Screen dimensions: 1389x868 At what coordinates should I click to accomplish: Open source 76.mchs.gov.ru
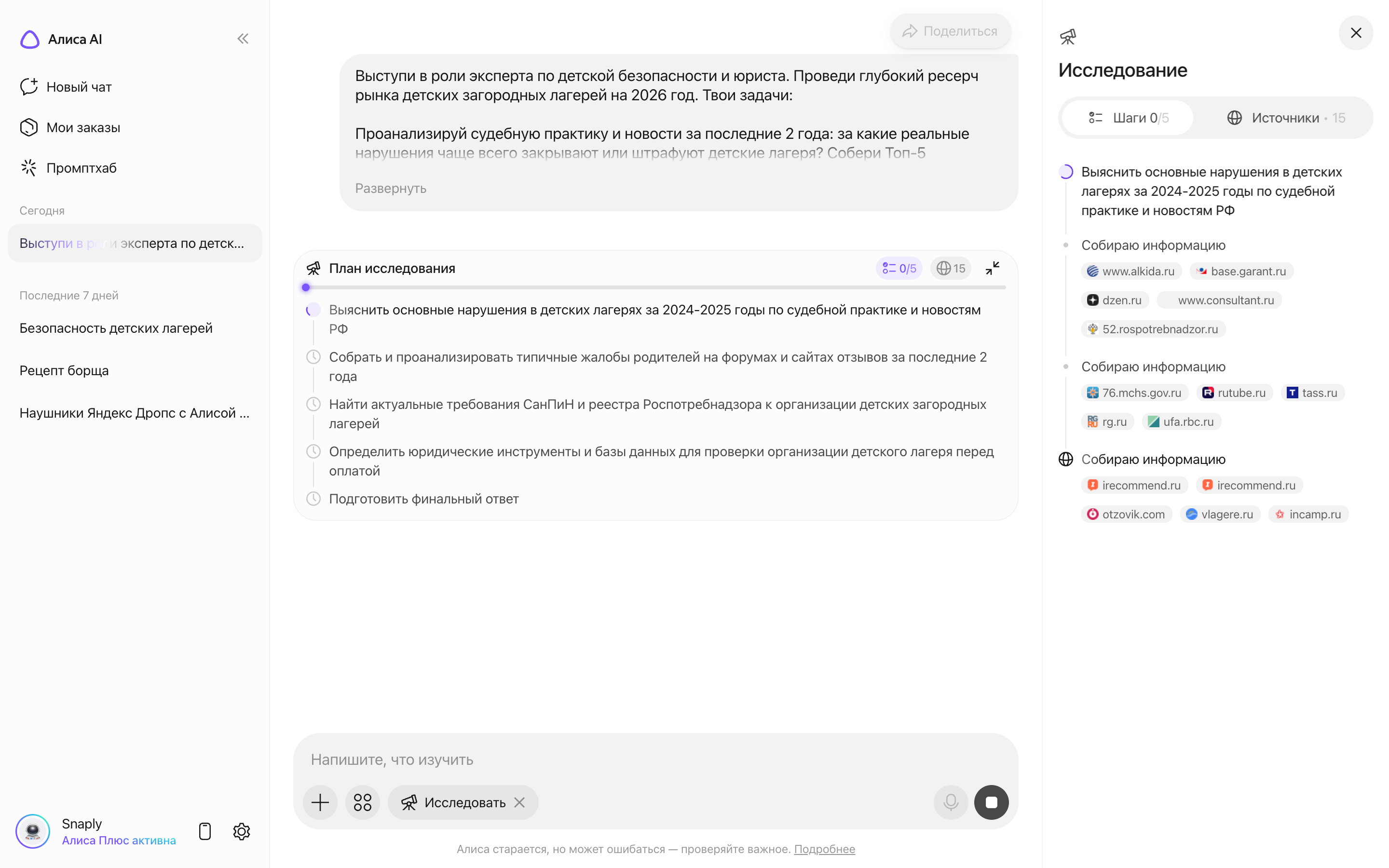coord(1135,393)
